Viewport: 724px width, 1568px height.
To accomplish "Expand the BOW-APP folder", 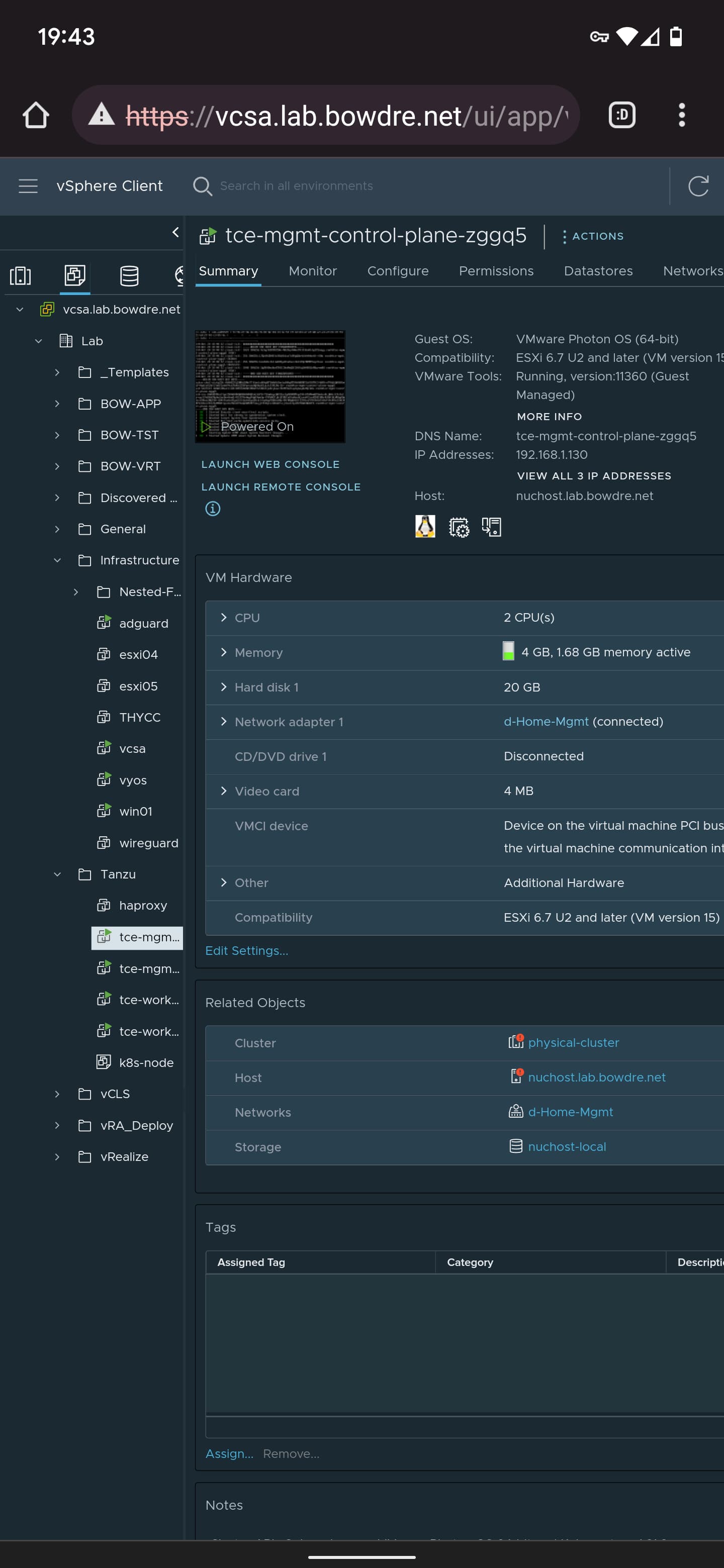I will pyautogui.click(x=57, y=404).
